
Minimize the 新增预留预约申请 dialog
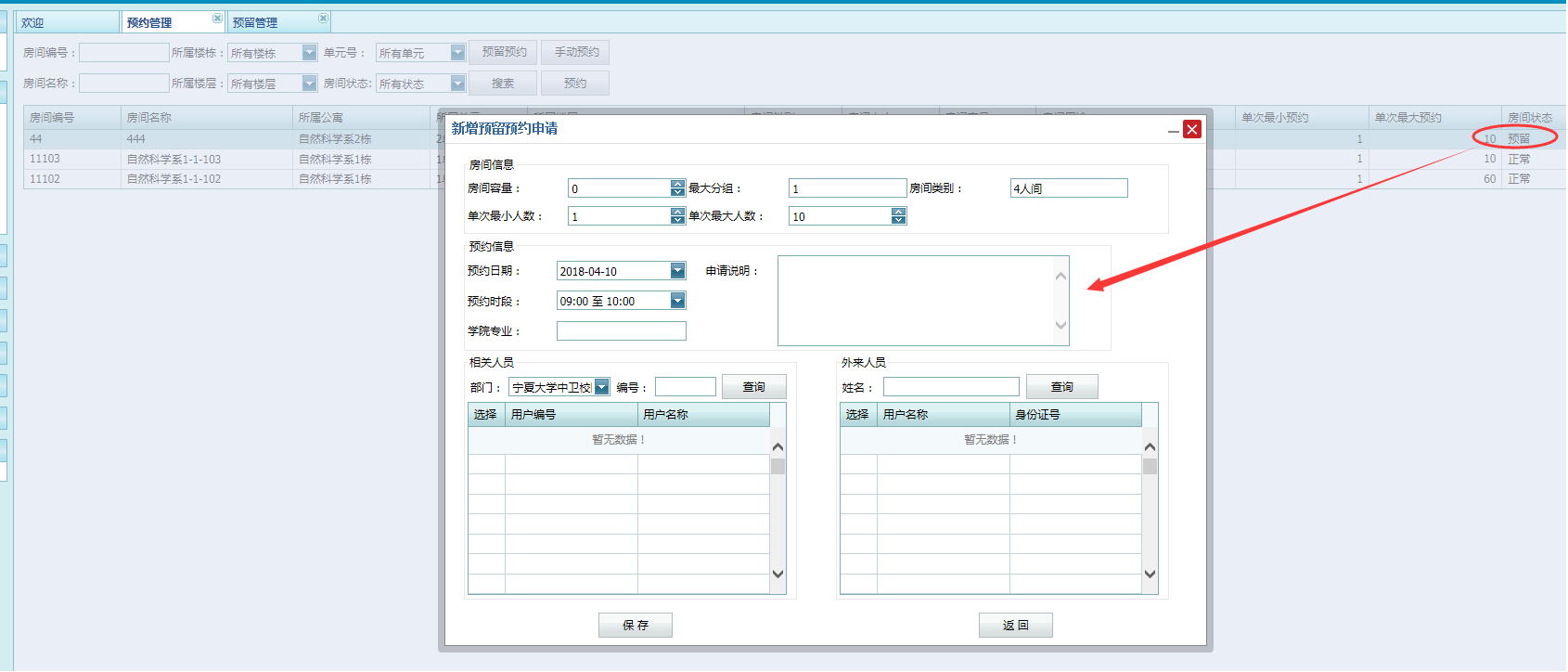[x=1174, y=132]
